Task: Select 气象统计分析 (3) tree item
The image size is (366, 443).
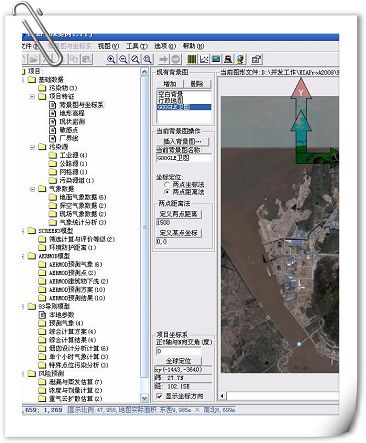Action: point(83,222)
